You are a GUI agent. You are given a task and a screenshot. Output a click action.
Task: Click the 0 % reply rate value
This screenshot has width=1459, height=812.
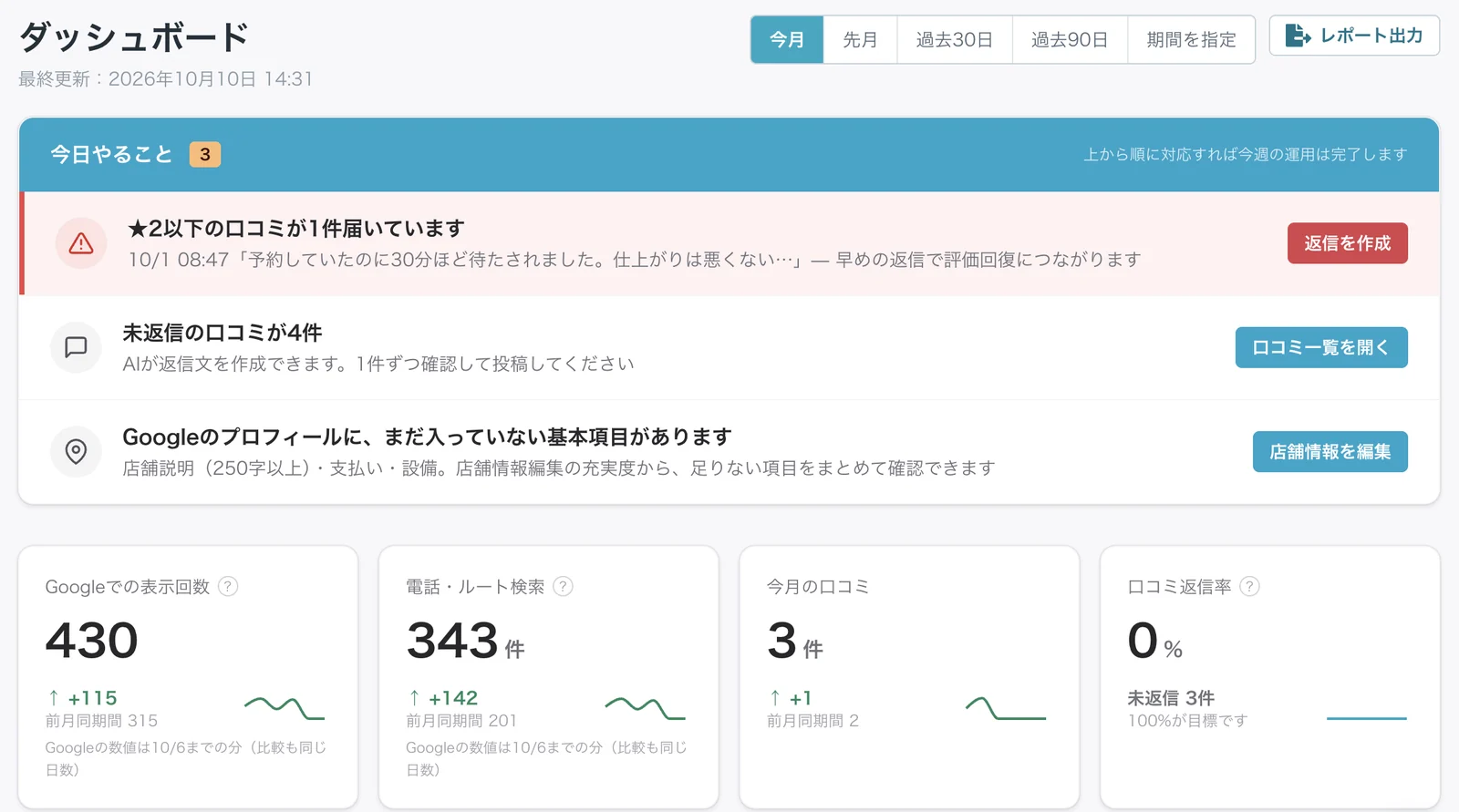1155,640
